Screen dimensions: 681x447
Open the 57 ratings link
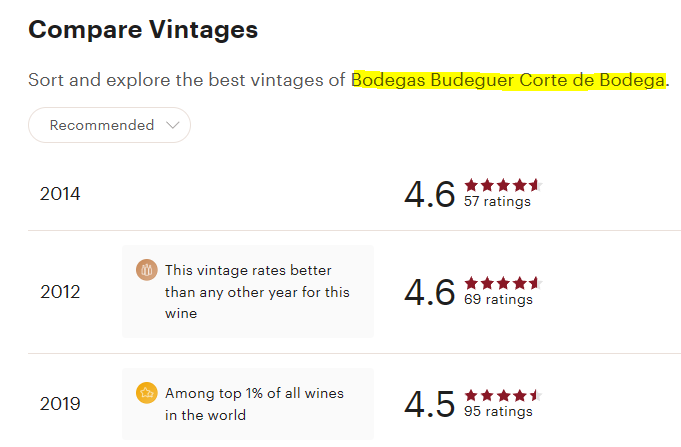click(497, 202)
